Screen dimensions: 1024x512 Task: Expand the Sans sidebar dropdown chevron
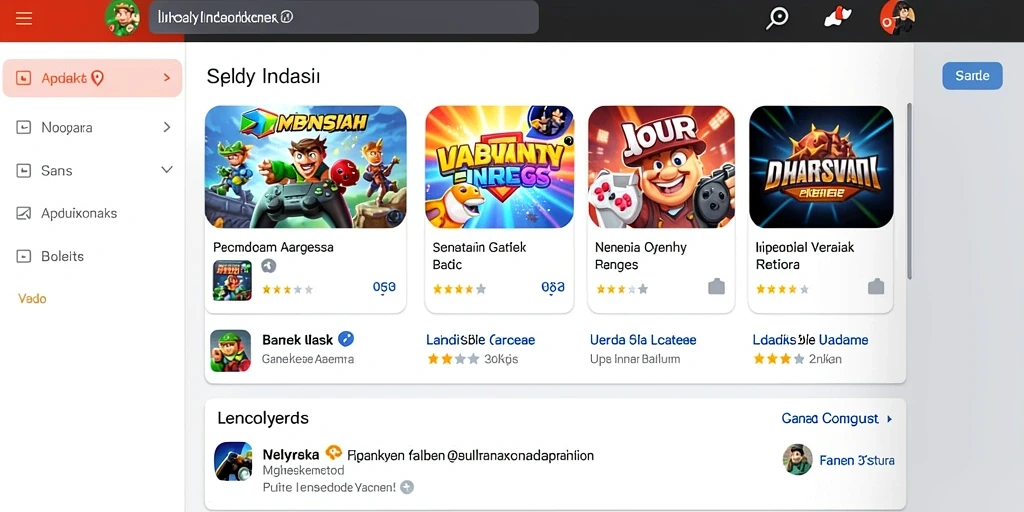coord(167,170)
